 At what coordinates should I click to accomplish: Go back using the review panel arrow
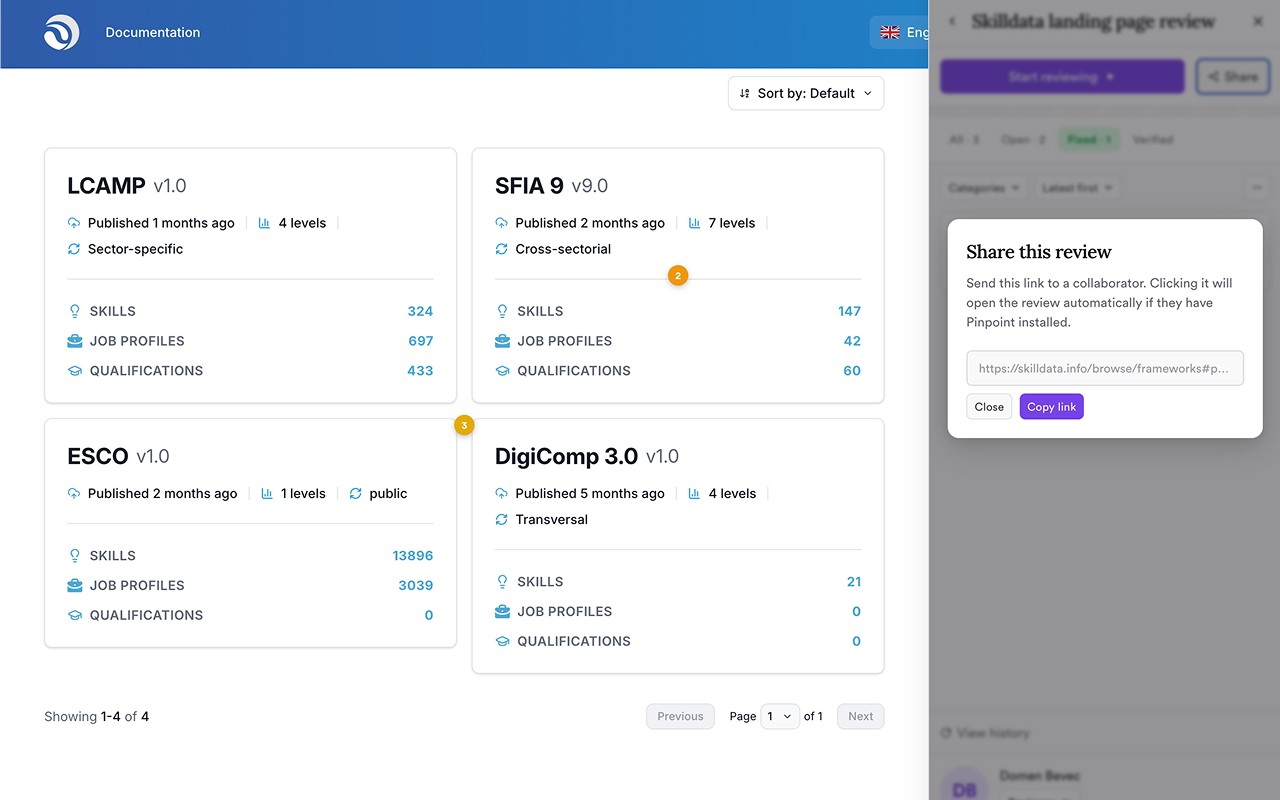(952, 21)
